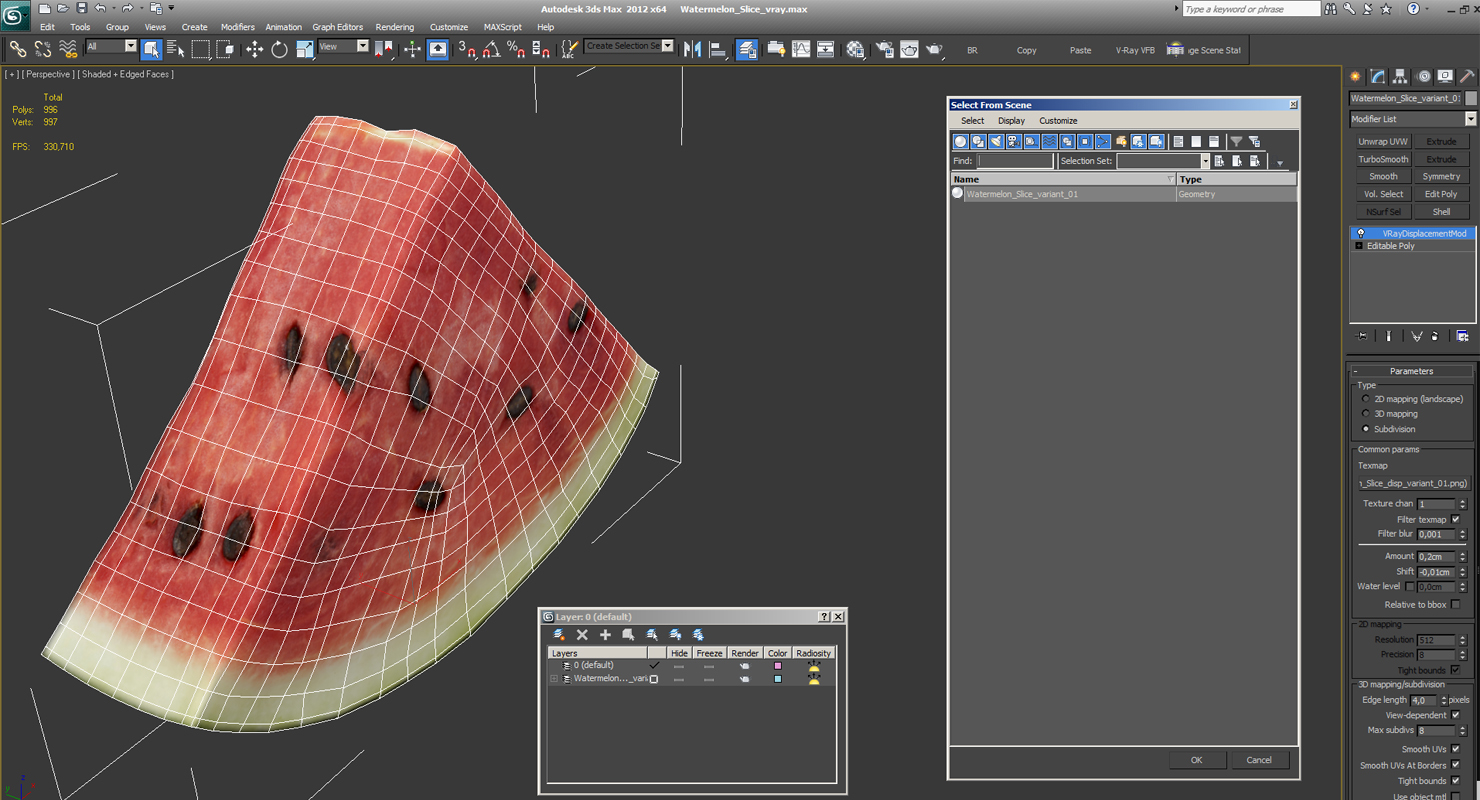
Task: Toggle Angle Snap in main toolbar
Action: (491, 49)
